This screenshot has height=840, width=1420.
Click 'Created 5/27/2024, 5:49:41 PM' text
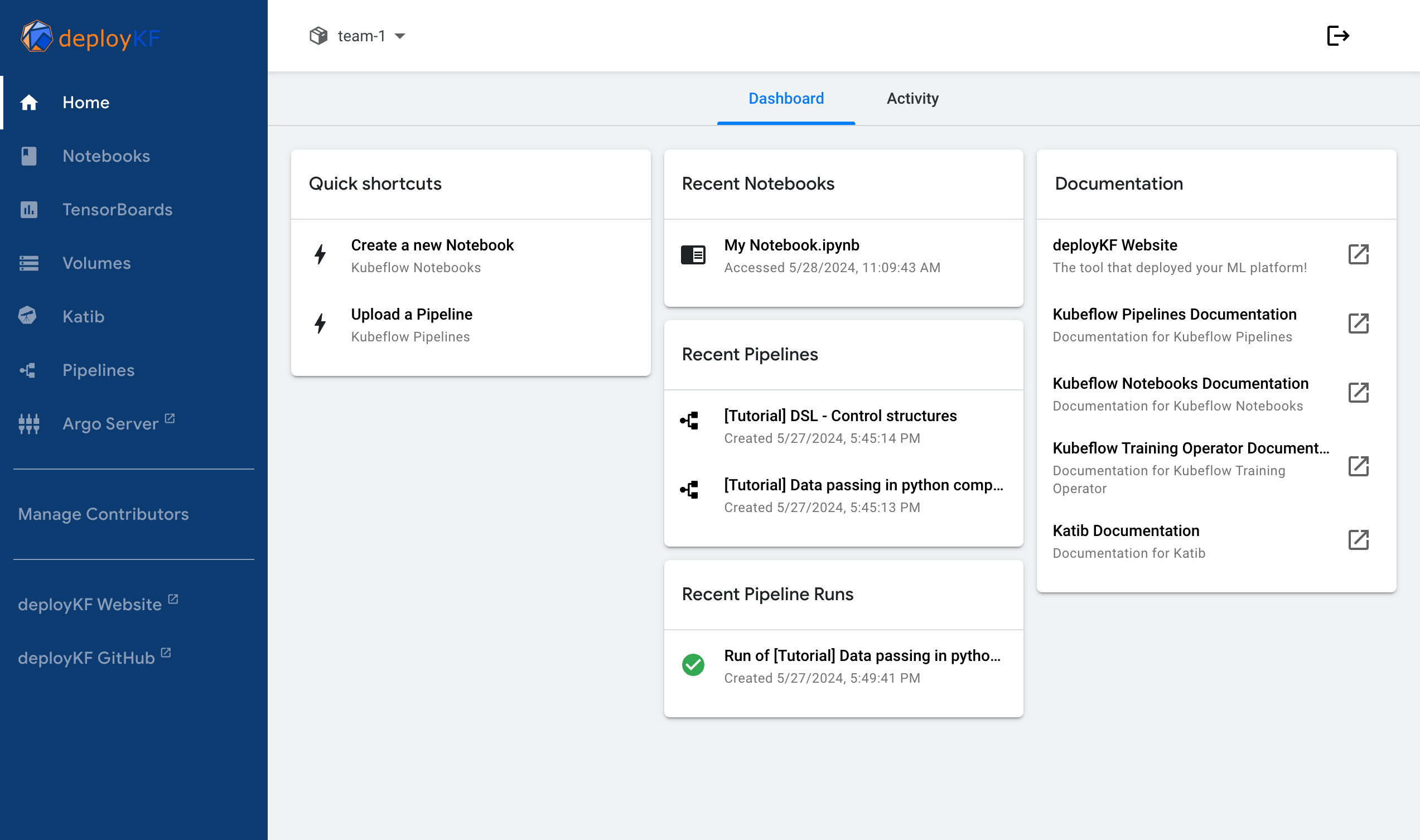click(x=822, y=679)
